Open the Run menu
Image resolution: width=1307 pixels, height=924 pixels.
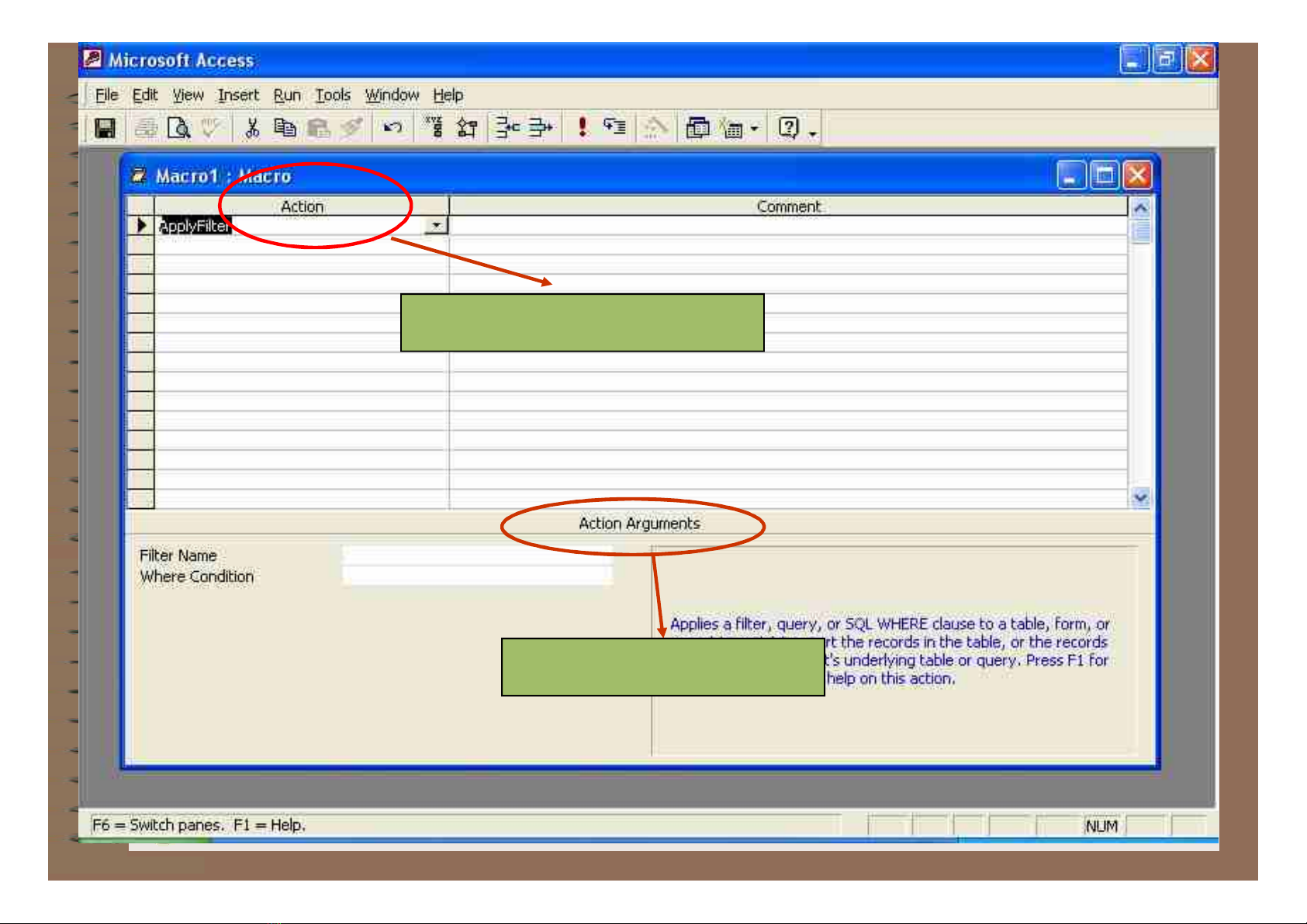(287, 95)
